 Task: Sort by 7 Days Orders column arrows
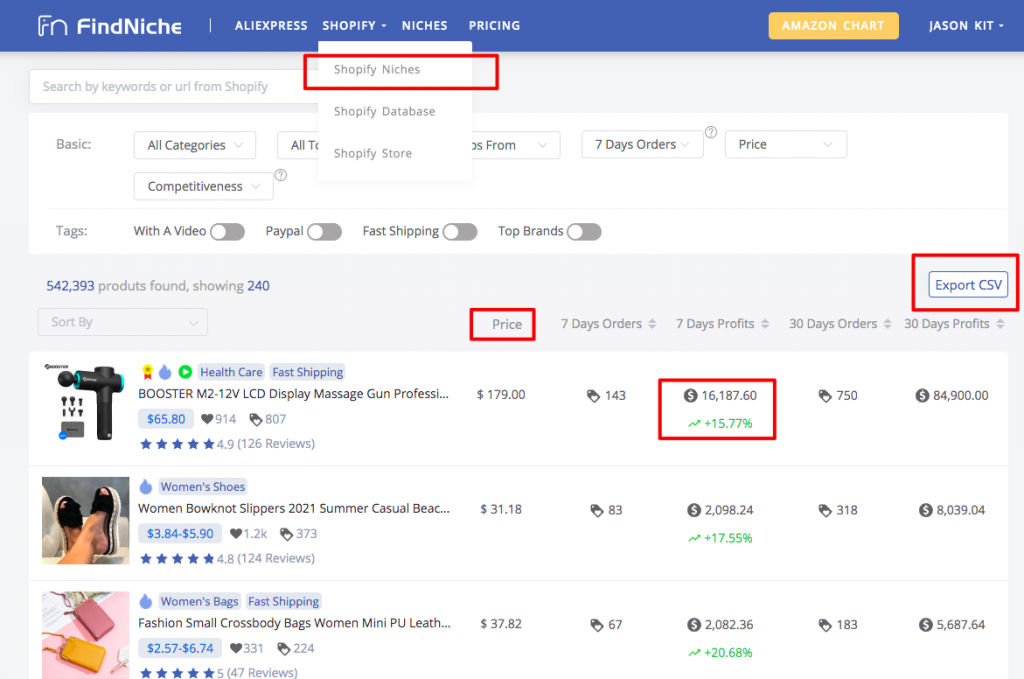click(652, 324)
